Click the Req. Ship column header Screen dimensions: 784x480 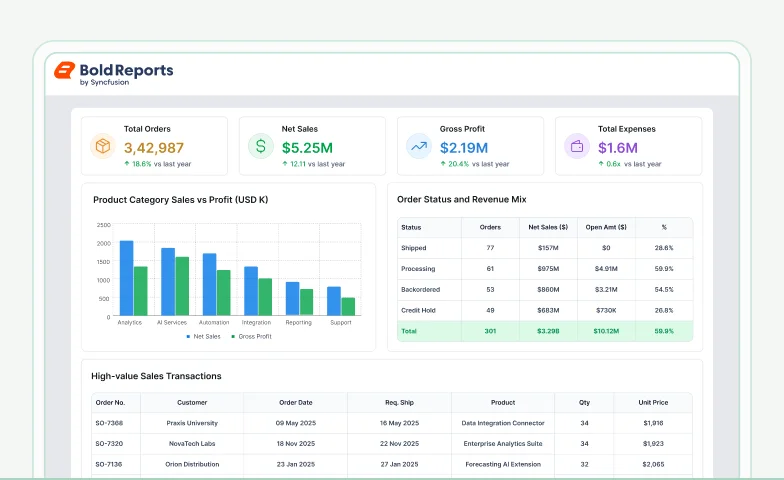point(400,402)
